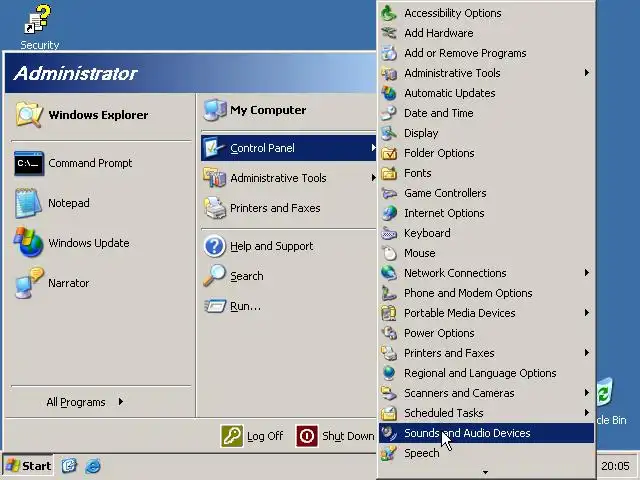Screen dimensions: 640x480
Task: Click the Log Off button
Action: (x=251, y=436)
